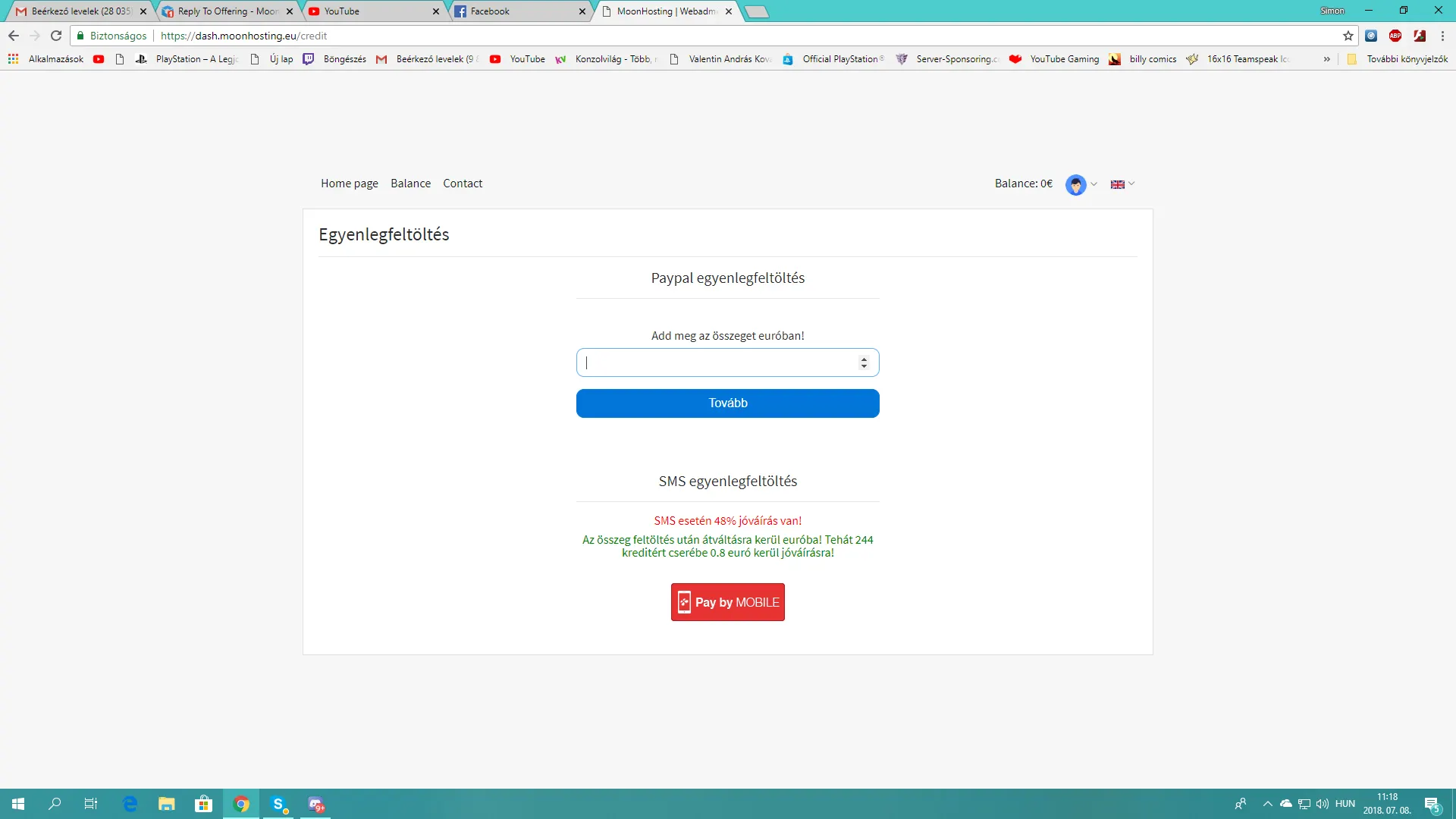Image resolution: width=1456 pixels, height=819 pixels.
Task: Expand the user avatar dropdown arrow
Action: [1094, 184]
